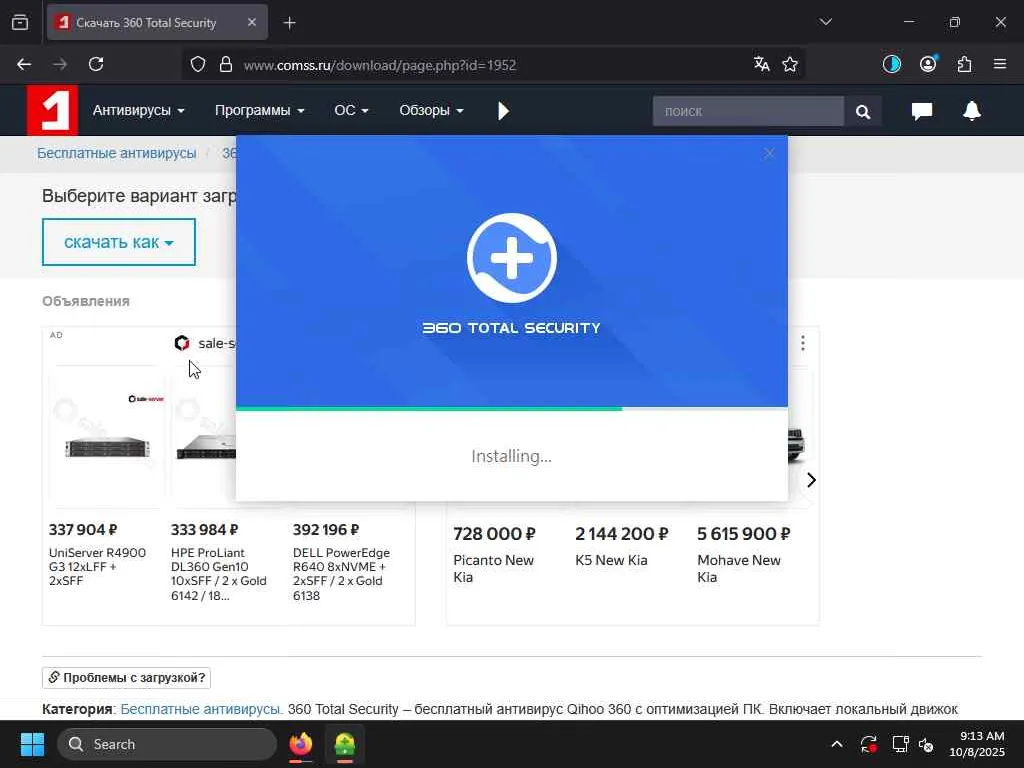Open the extensions puzzle icon
Screen dimensions: 1024x768
click(965, 64)
